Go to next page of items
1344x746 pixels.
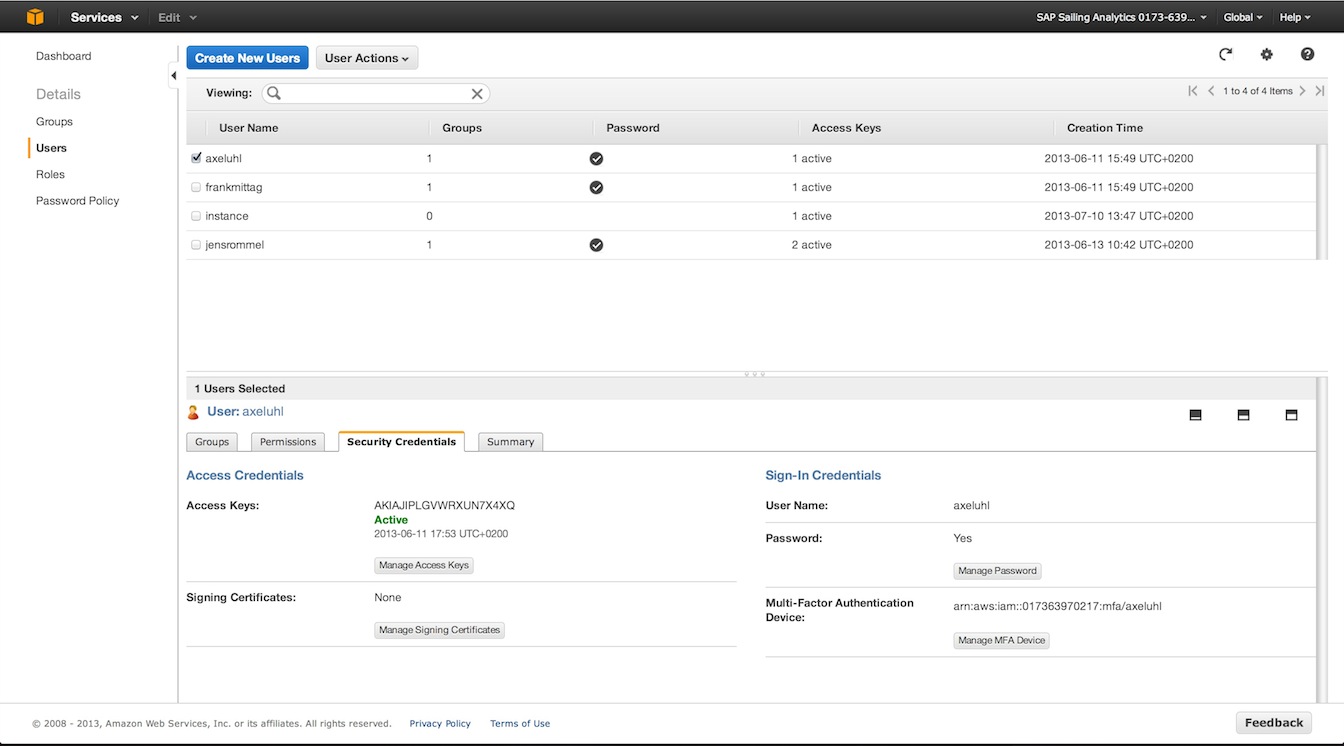click(1302, 91)
